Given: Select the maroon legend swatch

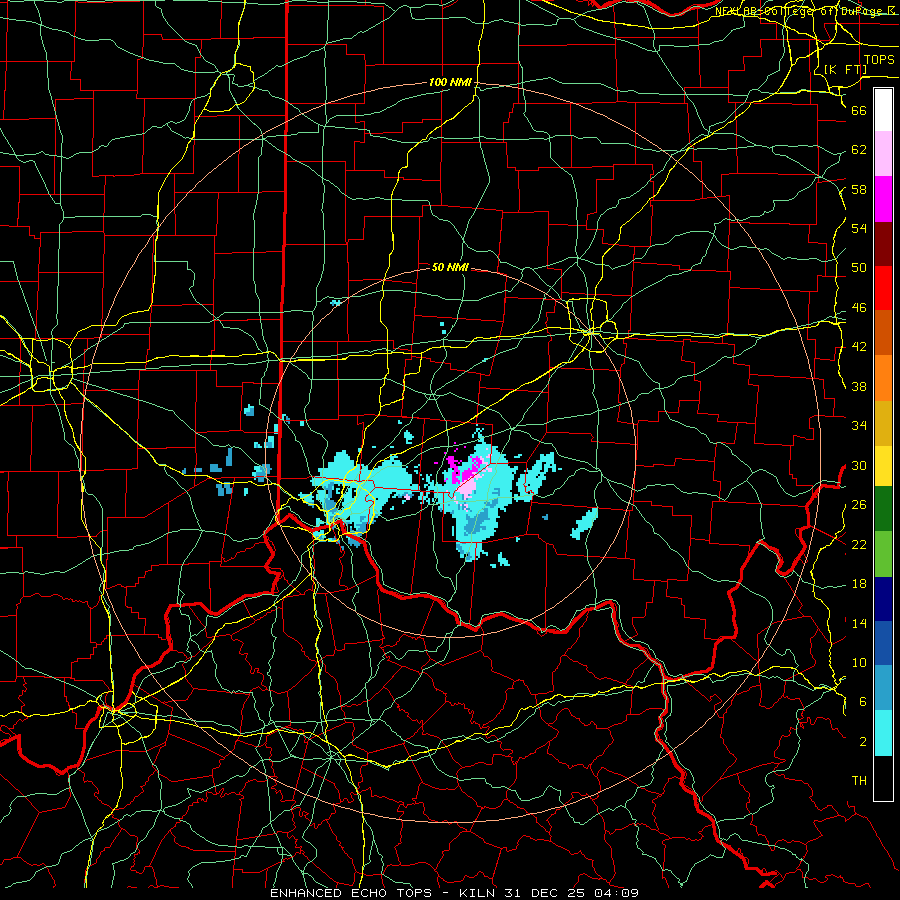Looking at the screenshot, I should pyautogui.click(x=883, y=244).
